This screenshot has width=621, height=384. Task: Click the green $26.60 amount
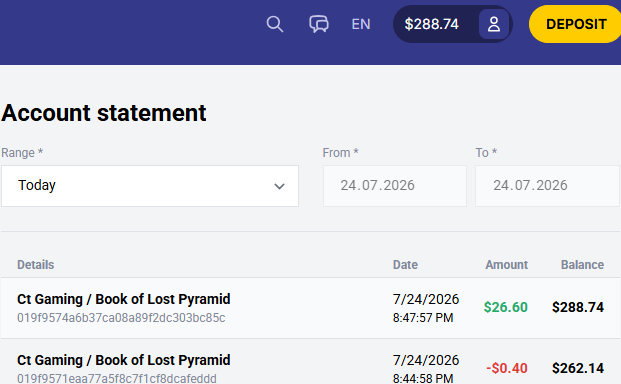(506, 307)
